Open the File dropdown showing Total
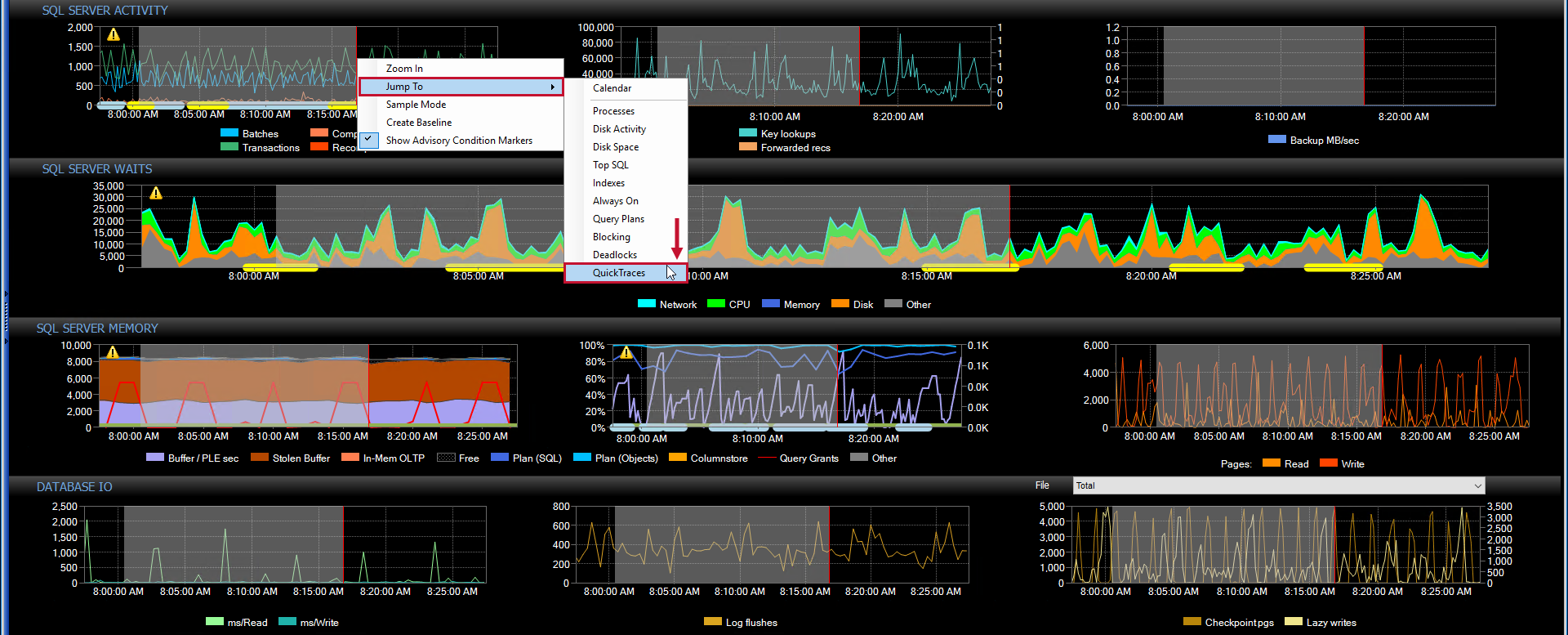Image resolution: width=1568 pixels, height=635 pixels. (1279, 485)
